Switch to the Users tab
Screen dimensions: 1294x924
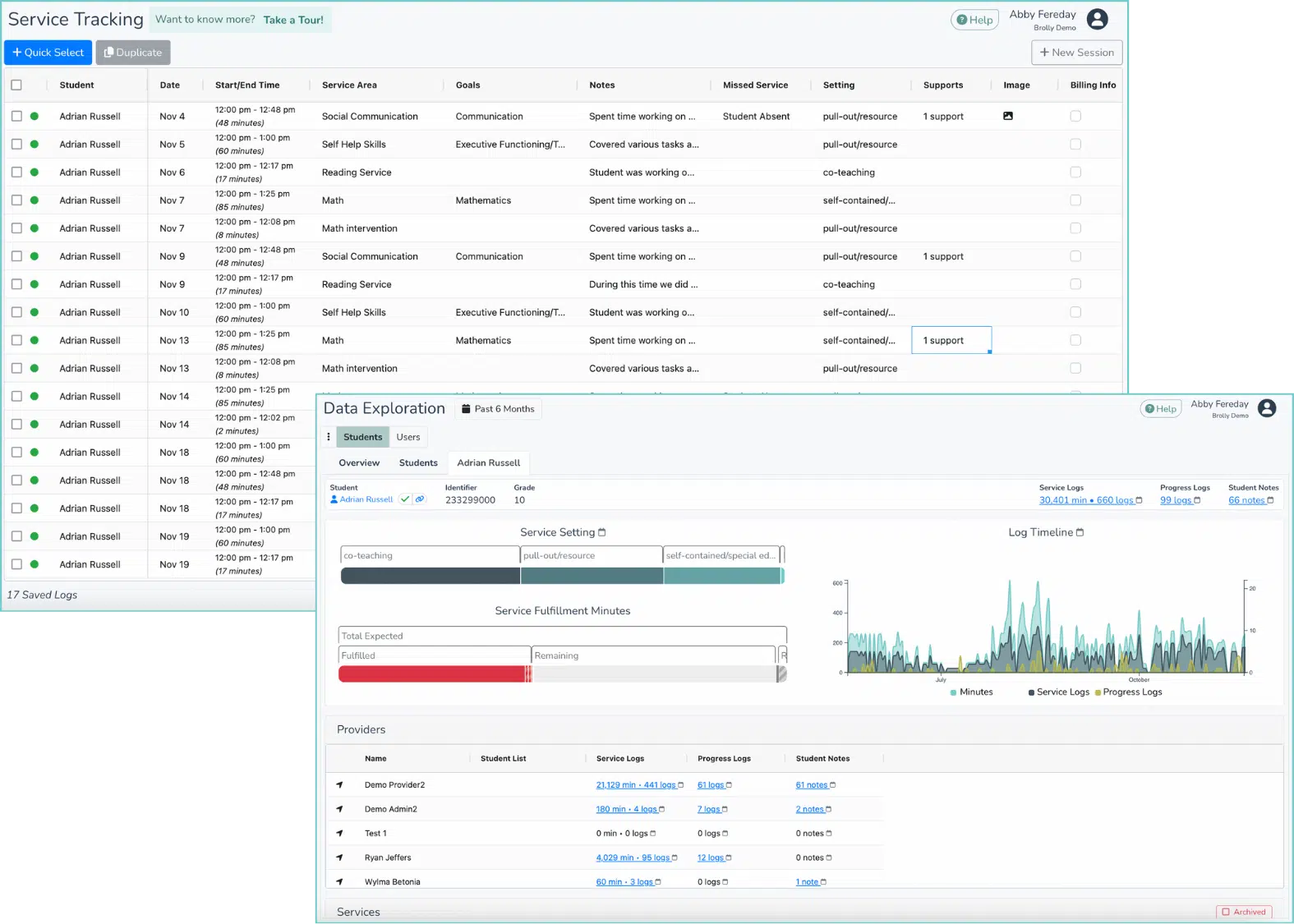(x=408, y=437)
